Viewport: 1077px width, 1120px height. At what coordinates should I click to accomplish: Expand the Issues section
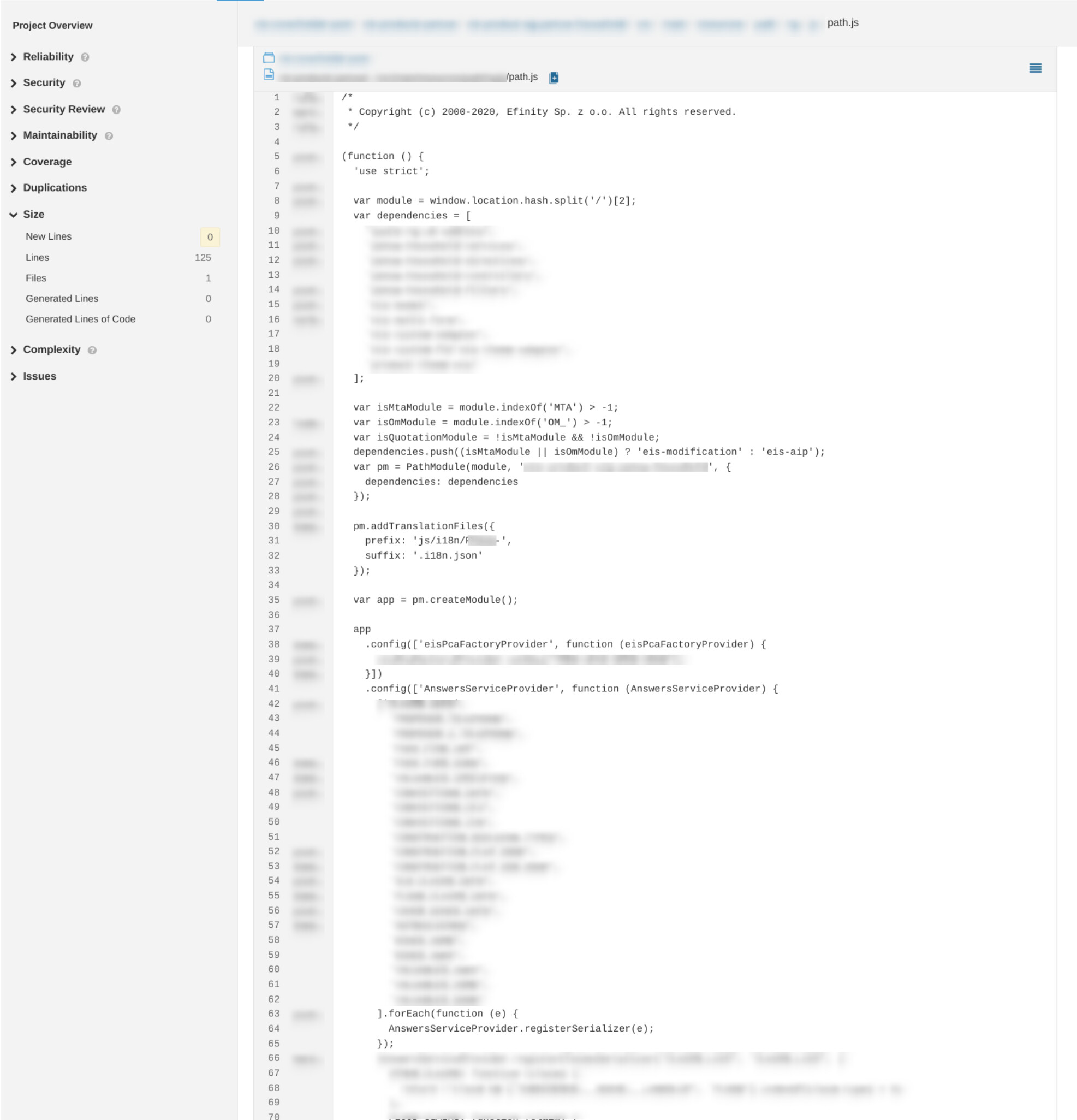pyautogui.click(x=39, y=377)
